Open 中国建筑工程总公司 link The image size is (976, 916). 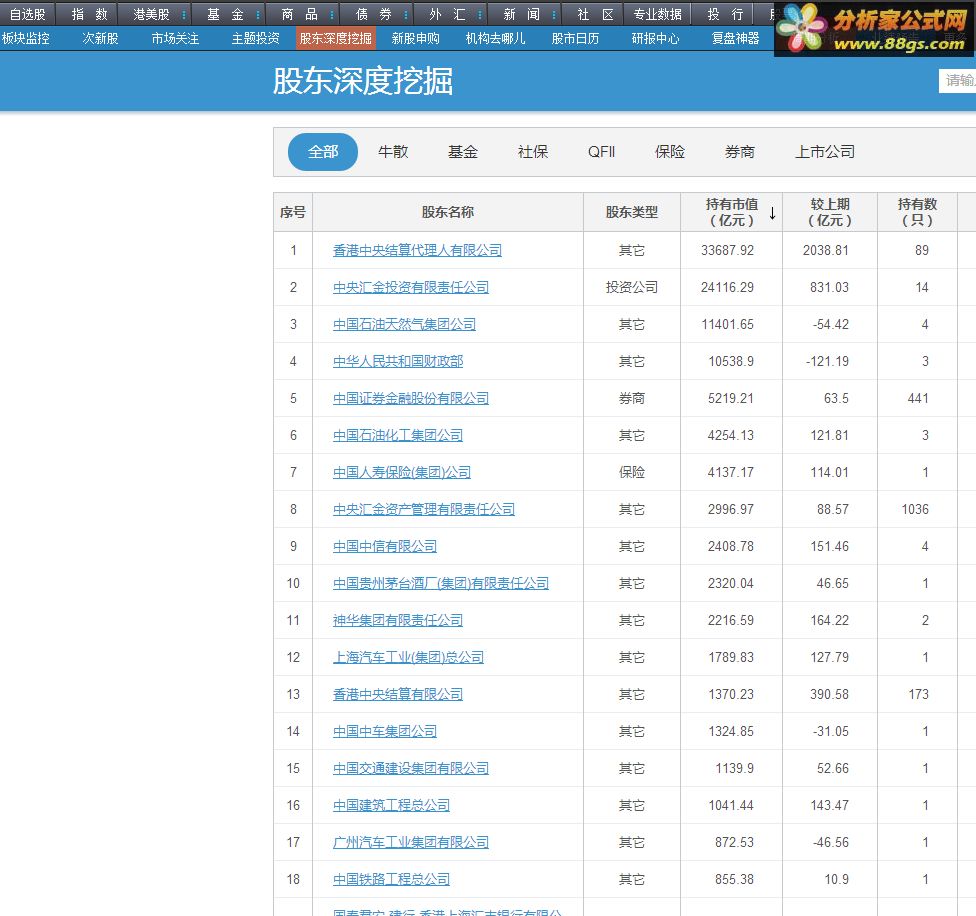click(391, 806)
